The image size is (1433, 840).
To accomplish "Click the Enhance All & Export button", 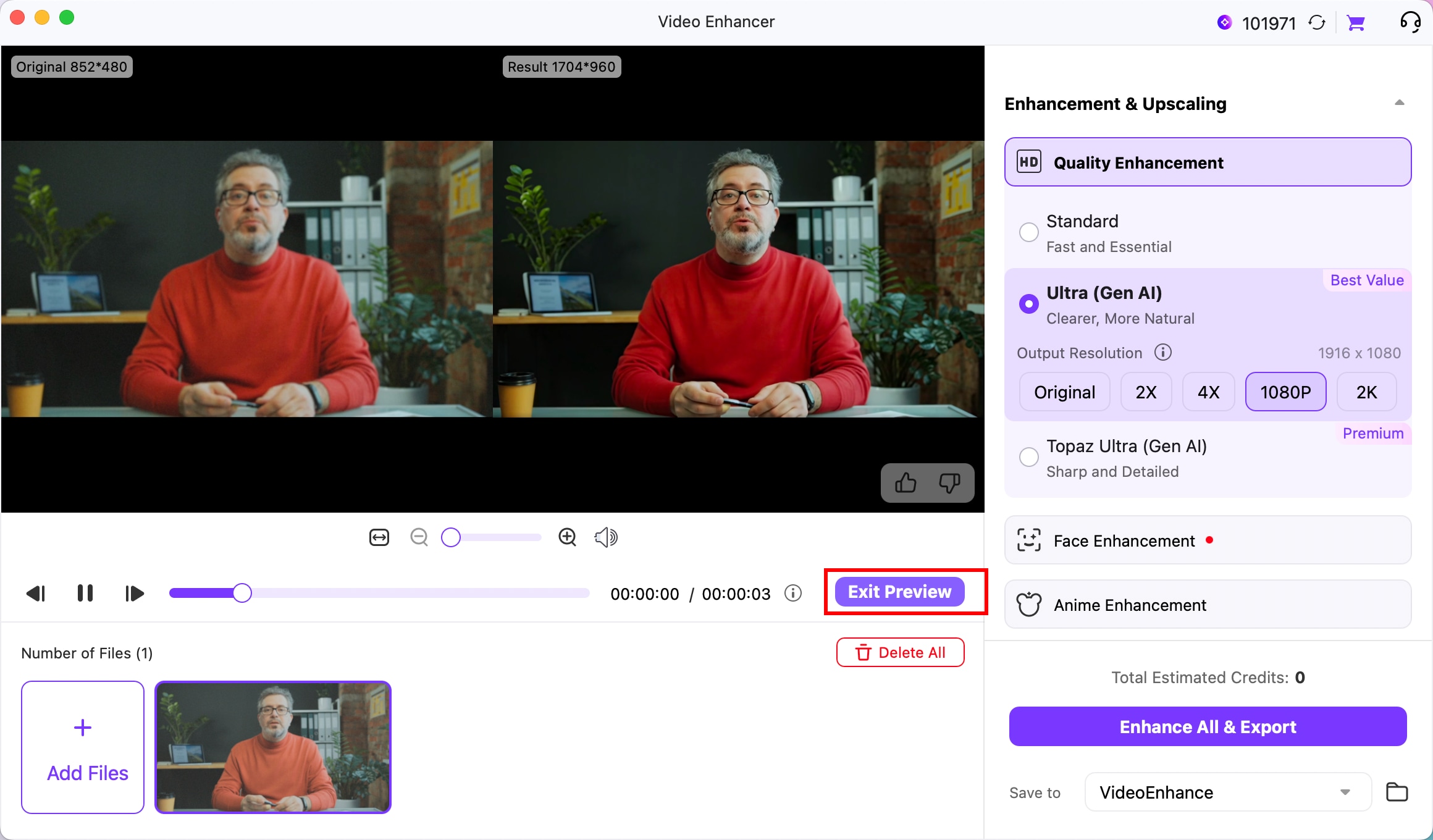I will click(1208, 727).
